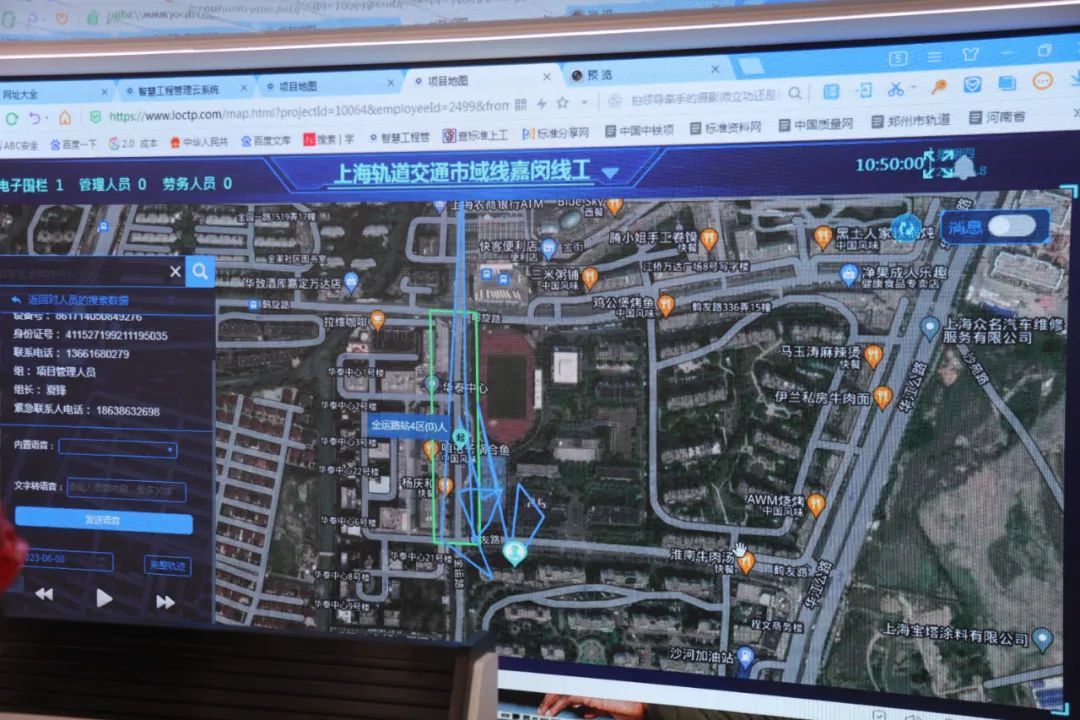
Task: Click the 文字转语音 text input field
Action: pyautogui.click(x=127, y=489)
